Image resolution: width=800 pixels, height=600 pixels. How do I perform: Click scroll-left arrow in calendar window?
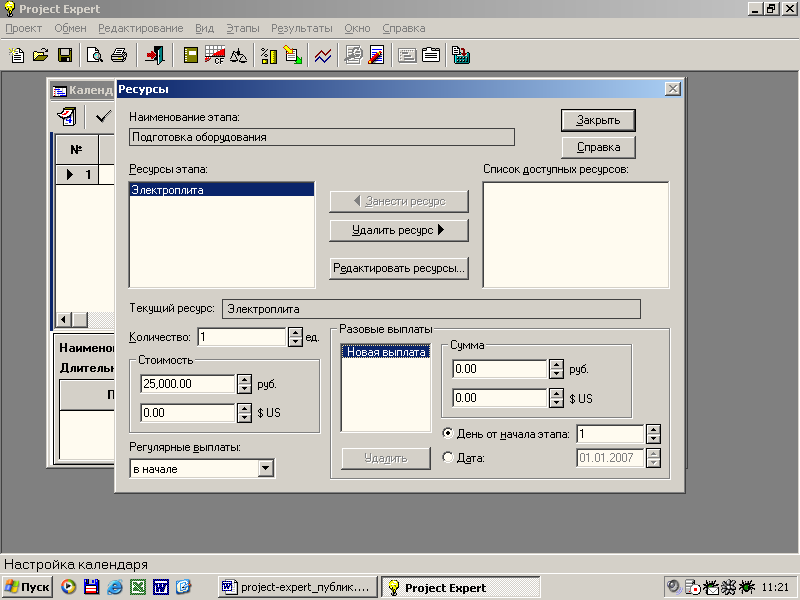pyautogui.click(x=63, y=320)
